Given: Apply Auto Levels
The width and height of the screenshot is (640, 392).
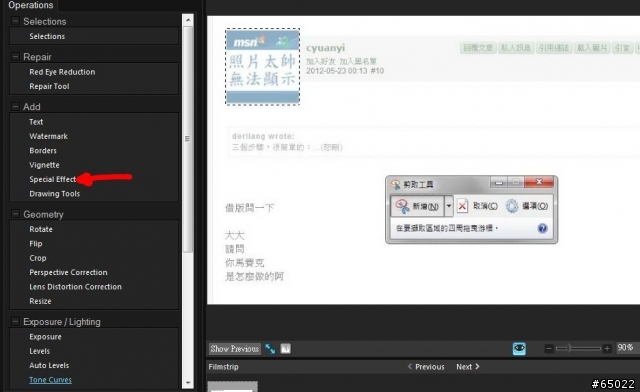Looking at the screenshot, I should pos(49,365).
